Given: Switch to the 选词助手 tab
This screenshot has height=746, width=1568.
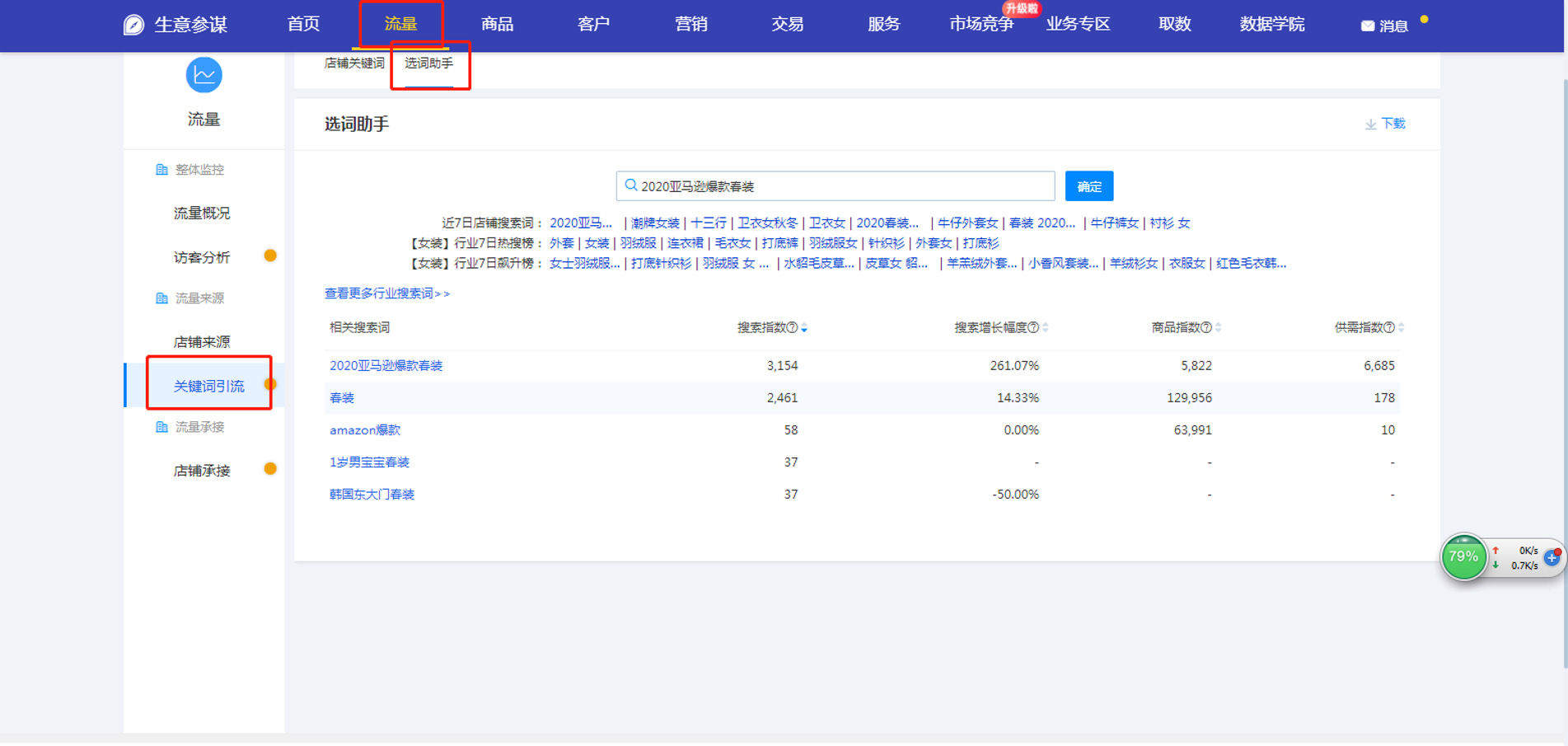Looking at the screenshot, I should 428,63.
